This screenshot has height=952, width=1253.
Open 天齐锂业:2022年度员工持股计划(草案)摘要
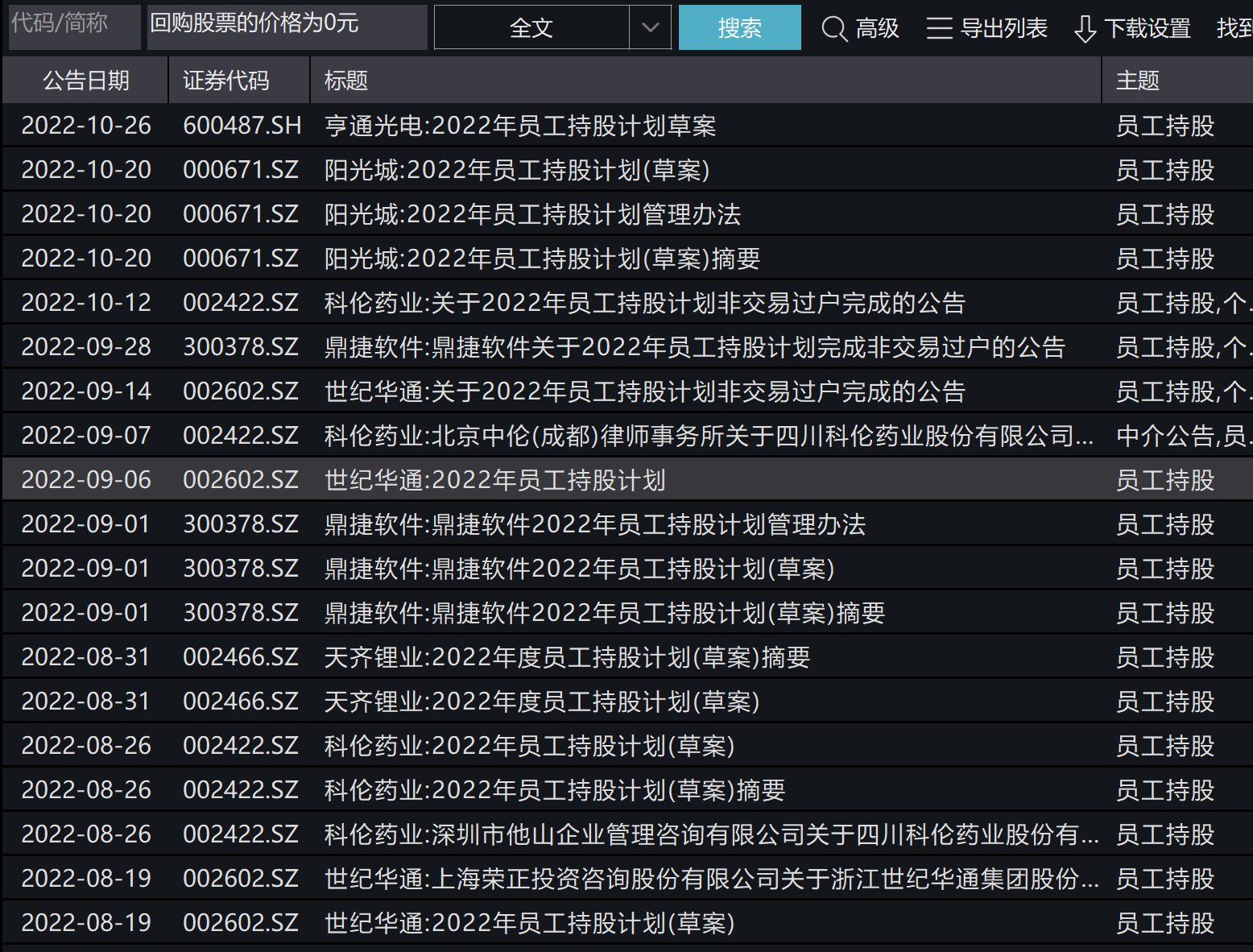click(567, 657)
